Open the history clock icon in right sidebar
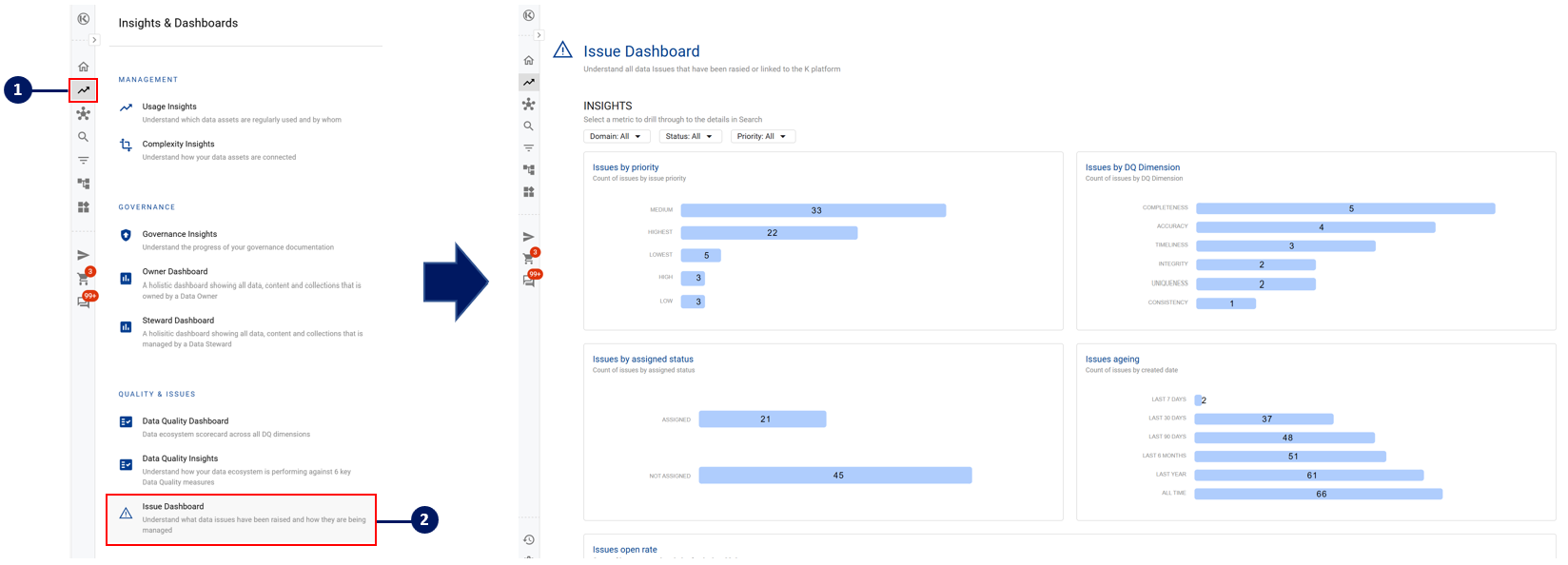The height and width of the screenshot is (565, 1568). pos(529,539)
